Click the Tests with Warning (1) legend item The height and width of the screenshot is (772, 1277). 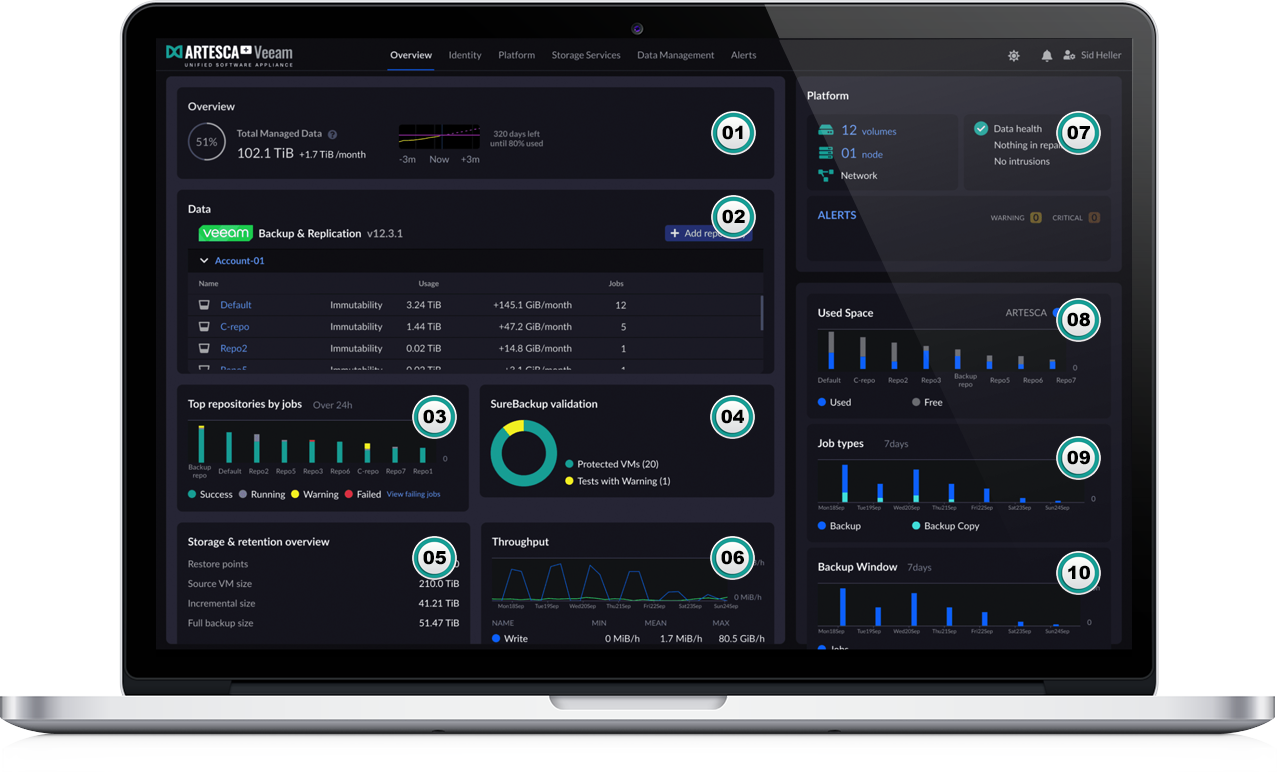click(617, 481)
